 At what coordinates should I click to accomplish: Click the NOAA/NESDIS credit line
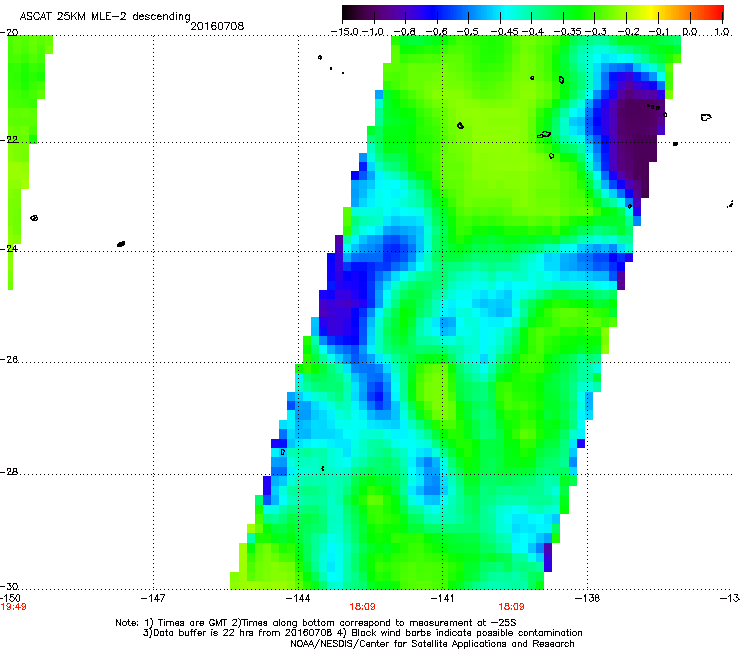click(432, 643)
